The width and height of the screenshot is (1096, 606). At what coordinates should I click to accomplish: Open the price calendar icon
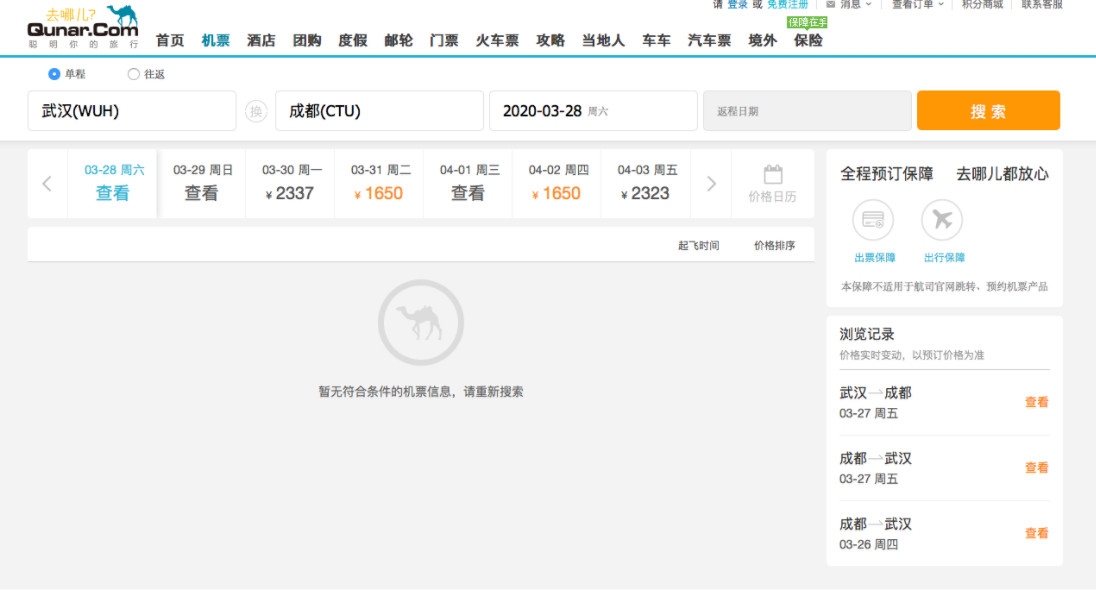coord(772,175)
